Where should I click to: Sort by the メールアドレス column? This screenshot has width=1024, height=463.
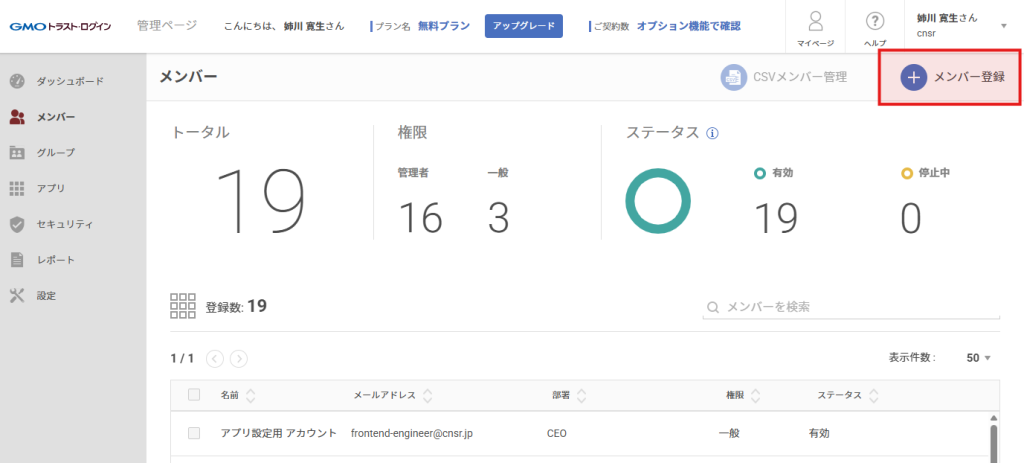click(427, 395)
